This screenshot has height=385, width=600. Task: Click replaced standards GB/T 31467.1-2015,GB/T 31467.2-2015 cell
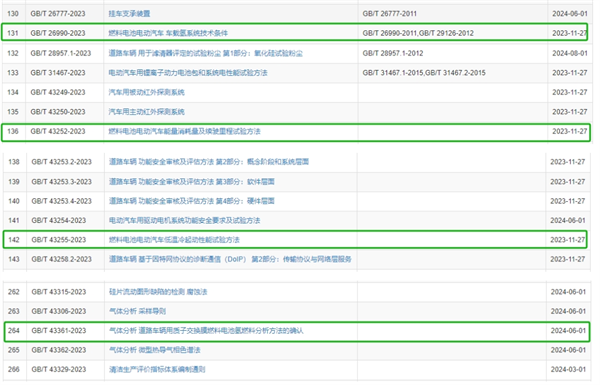tap(424, 73)
